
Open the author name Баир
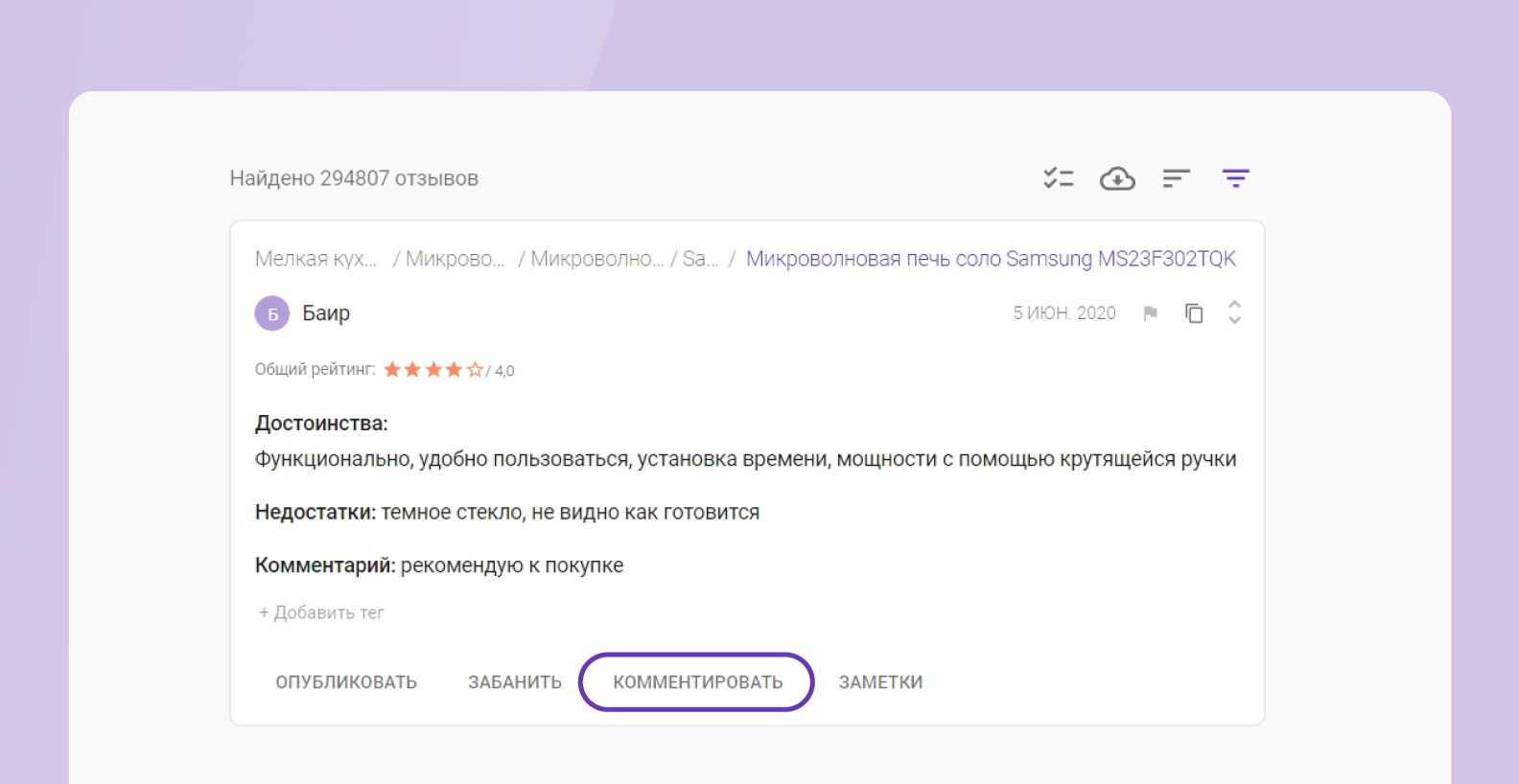326,313
